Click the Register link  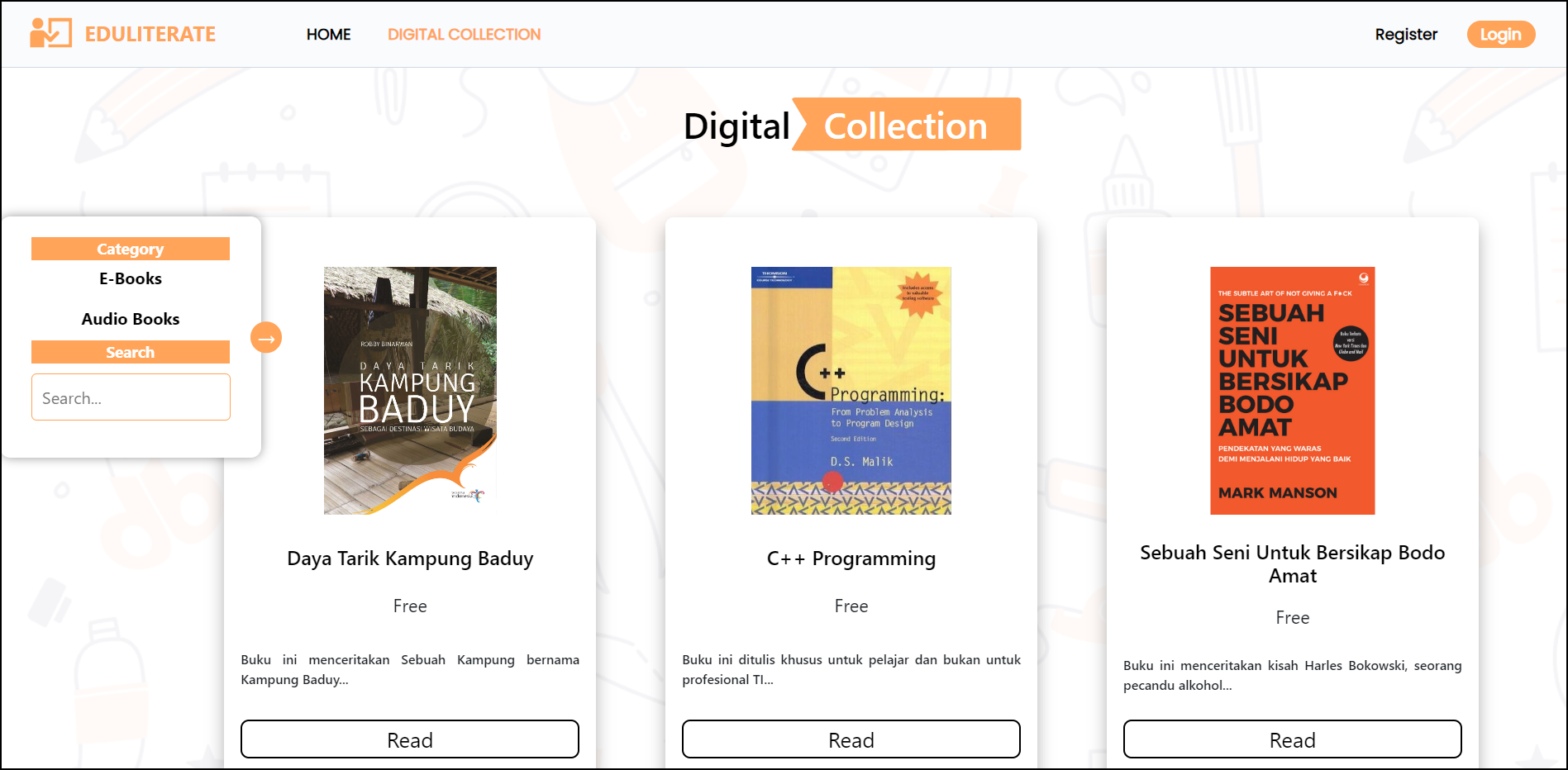pos(1406,34)
